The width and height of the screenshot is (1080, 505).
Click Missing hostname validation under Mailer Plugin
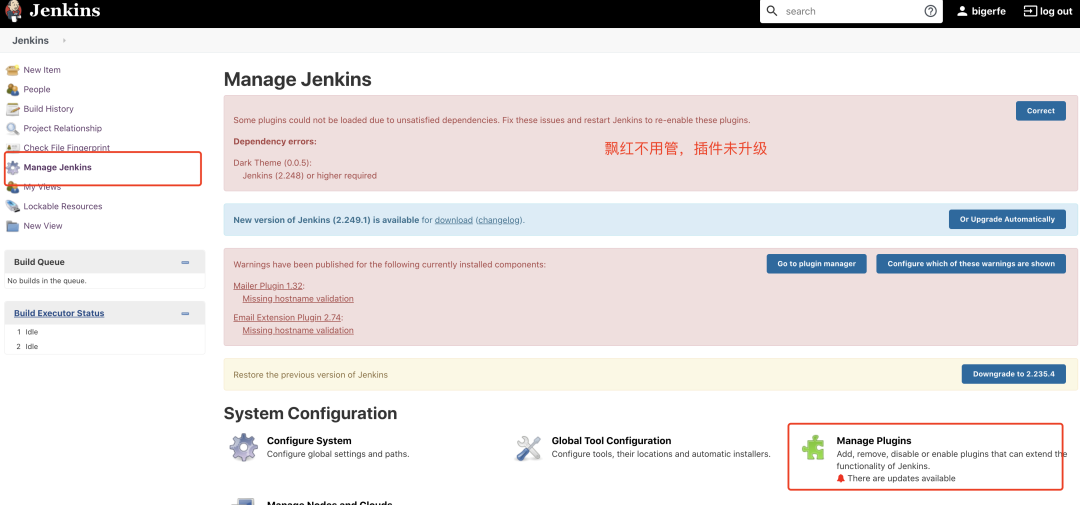pyautogui.click(x=298, y=299)
